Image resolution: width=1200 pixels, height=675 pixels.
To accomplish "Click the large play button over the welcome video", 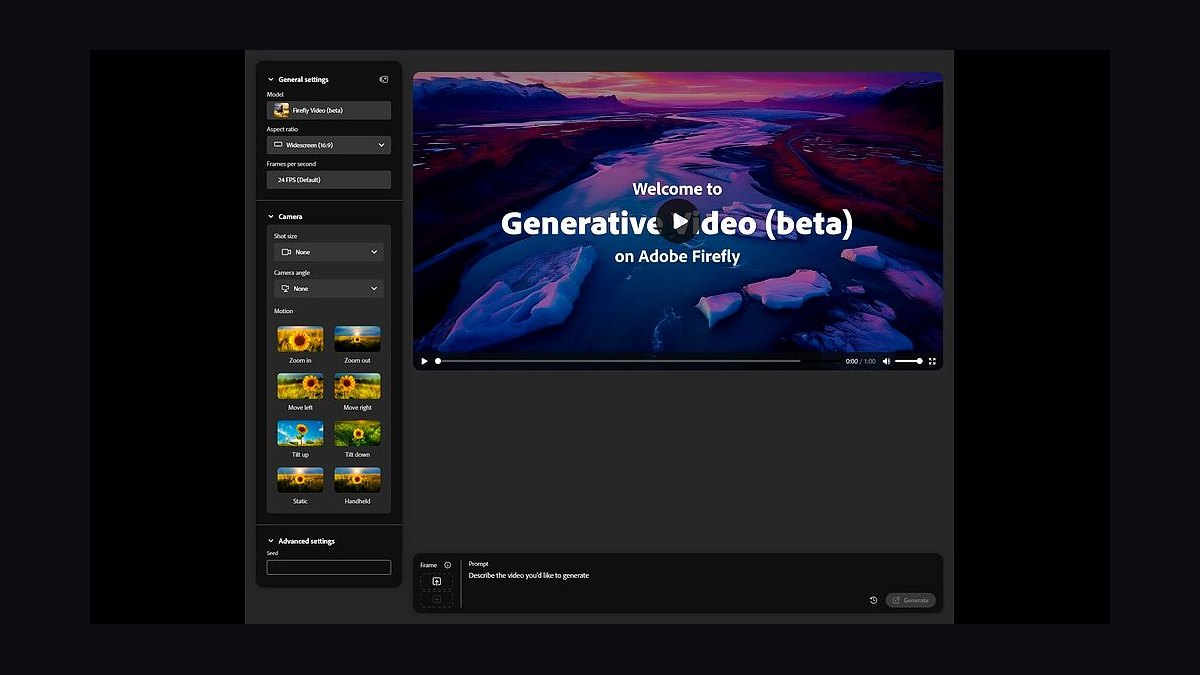I will (678, 220).
